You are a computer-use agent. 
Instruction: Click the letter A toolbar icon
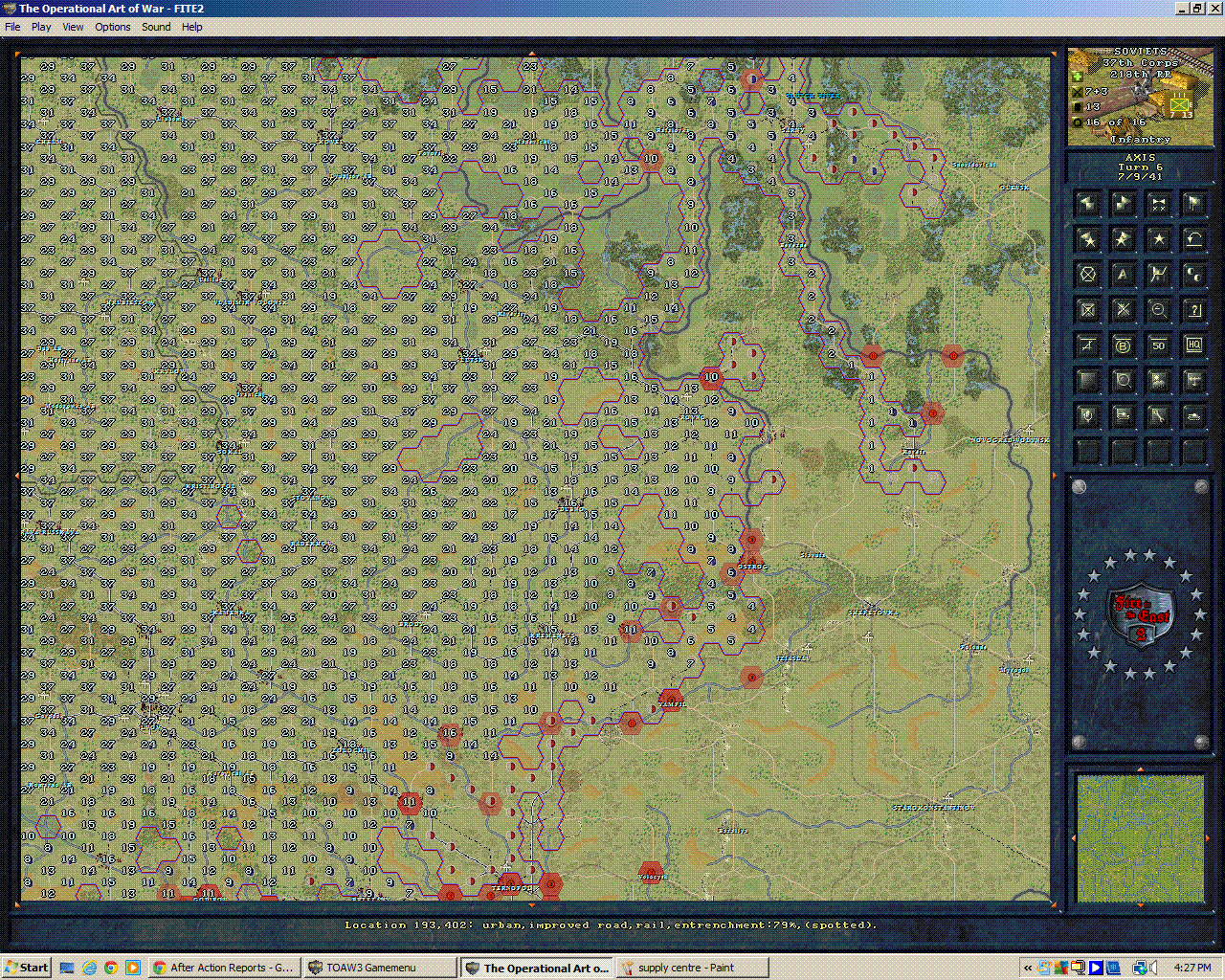[x=1124, y=273]
